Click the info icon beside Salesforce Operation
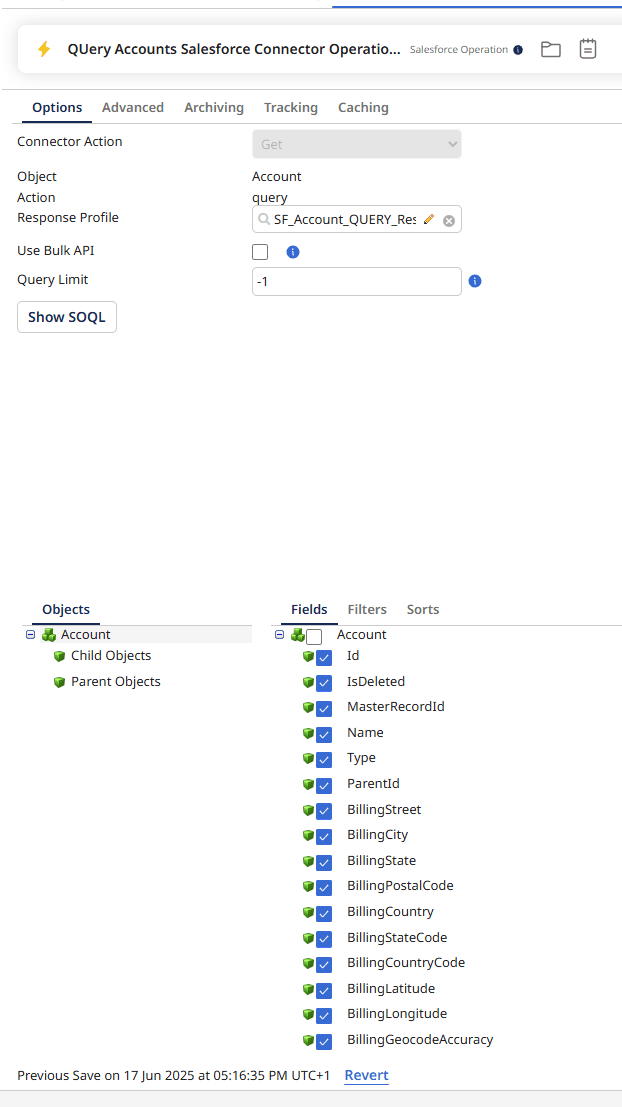This screenshot has height=1107, width=622. pos(518,50)
